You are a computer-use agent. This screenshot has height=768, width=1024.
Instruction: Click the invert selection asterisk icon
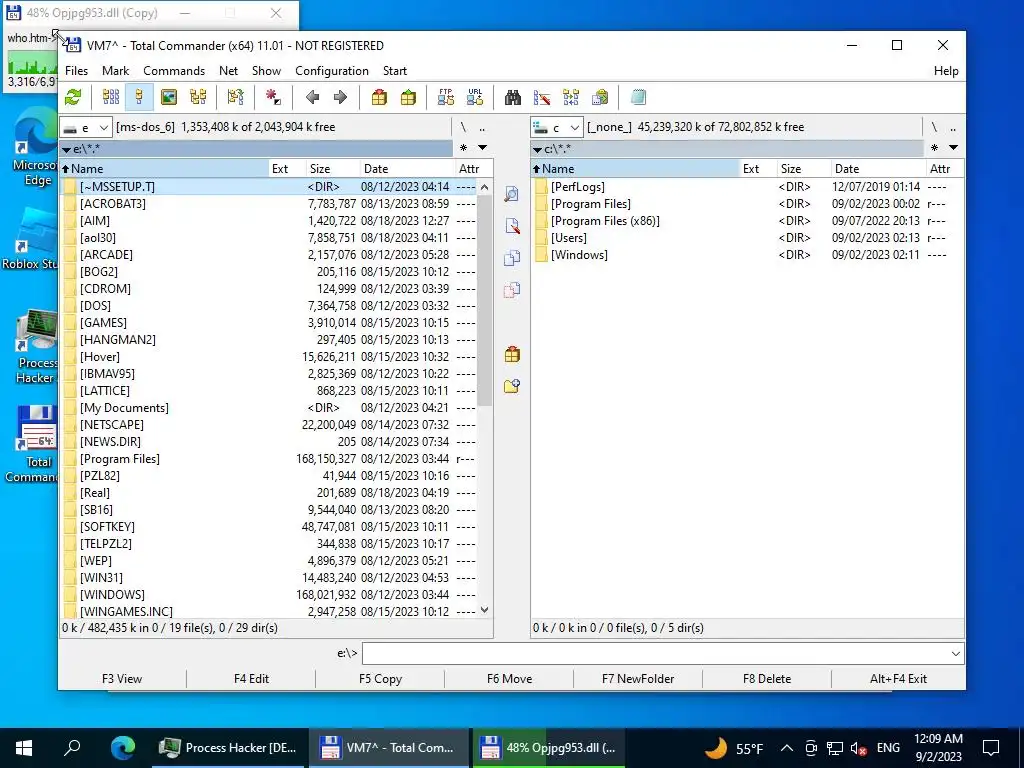coord(273,97)
